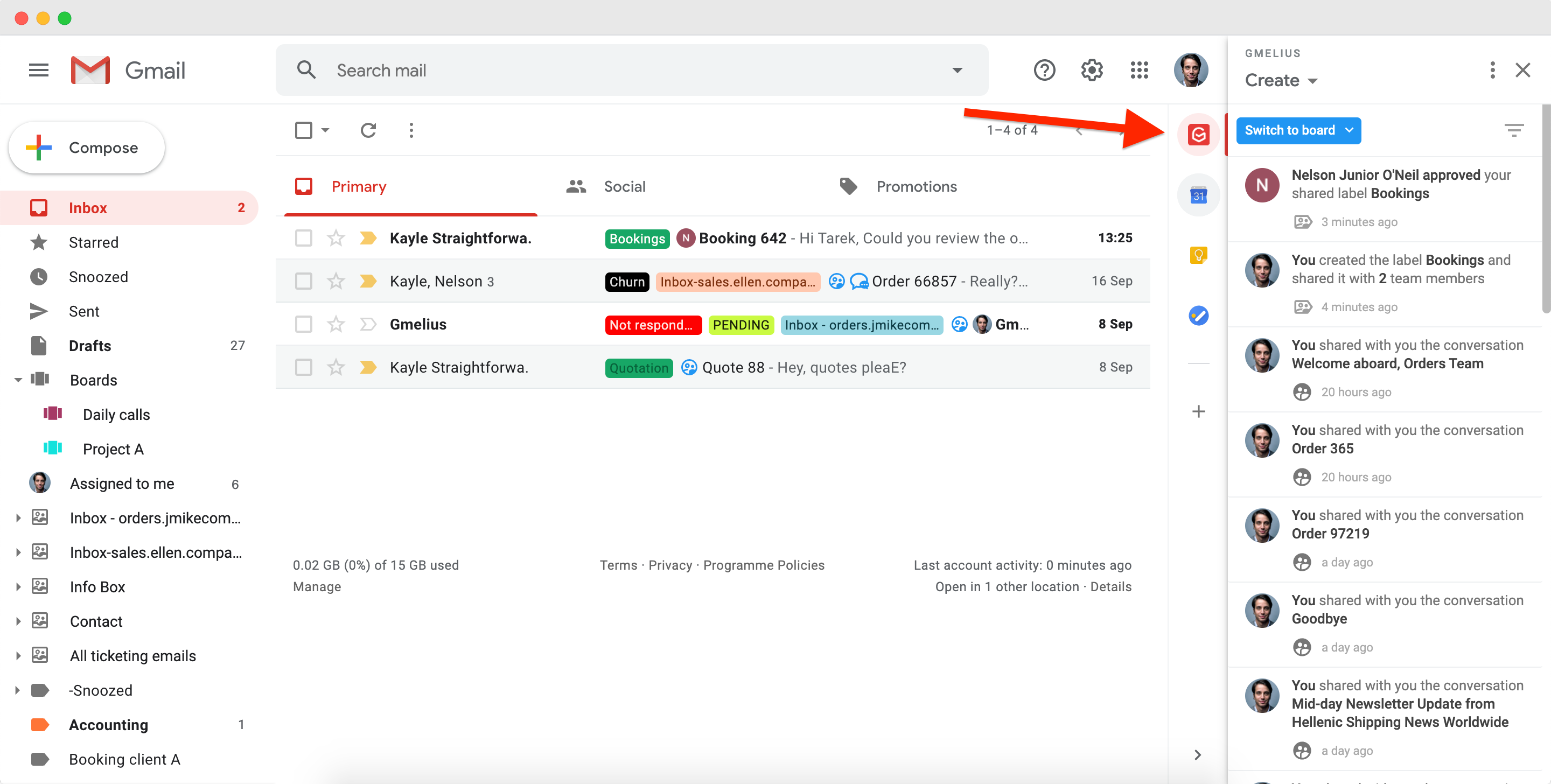Screen dimensions: 1551x784
Task: Show search options dropdown arrow
Action: (958, 71)
